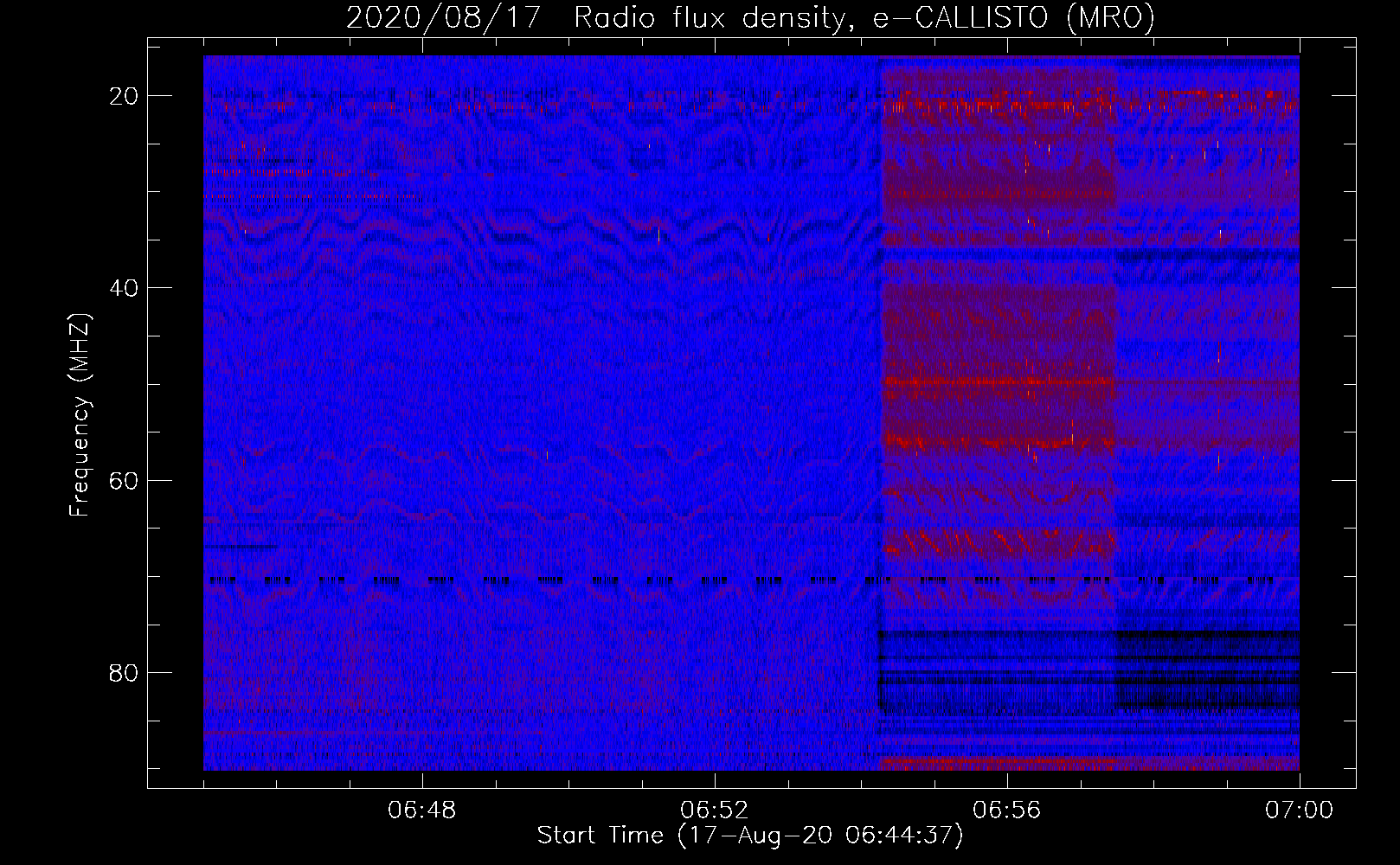Click the 06:56 time tick label
The width and height of the screenshot is (1400, 865).
pyautogui.click(x=1007, y=811)
